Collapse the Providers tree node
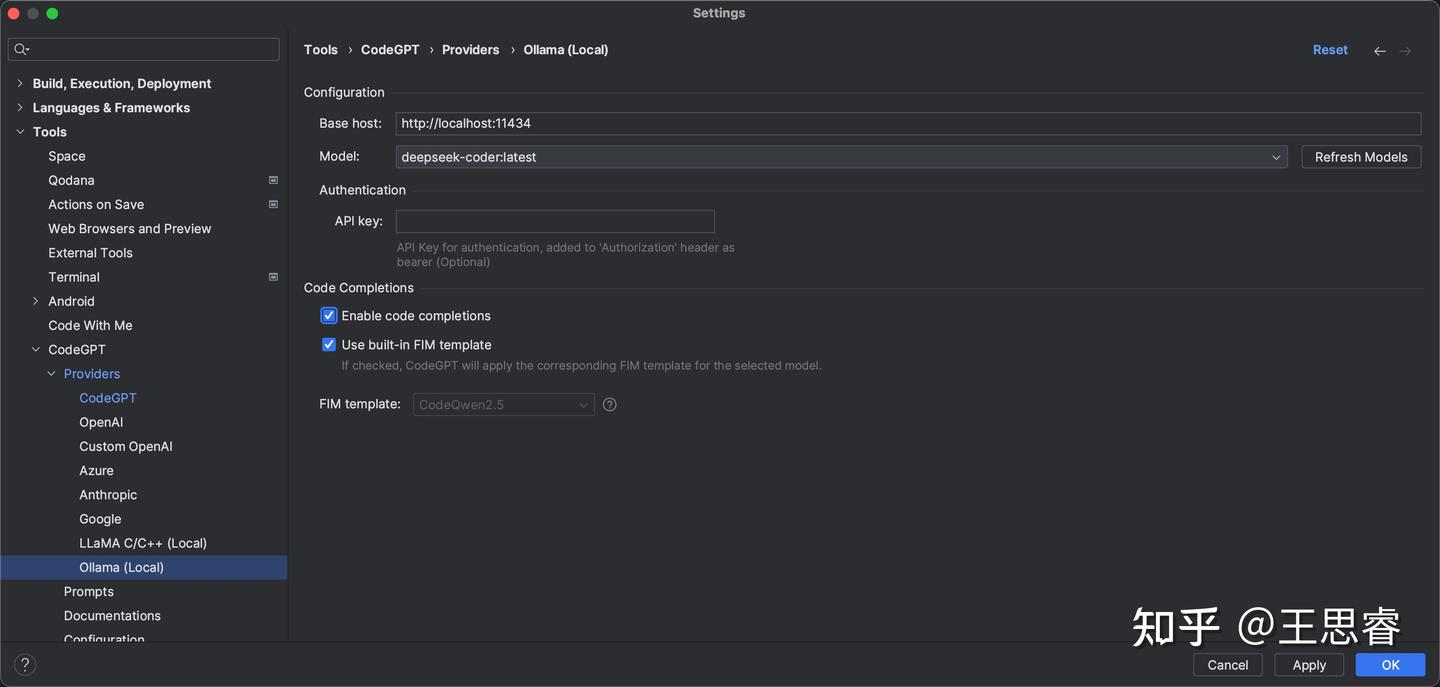 [52, 374]
